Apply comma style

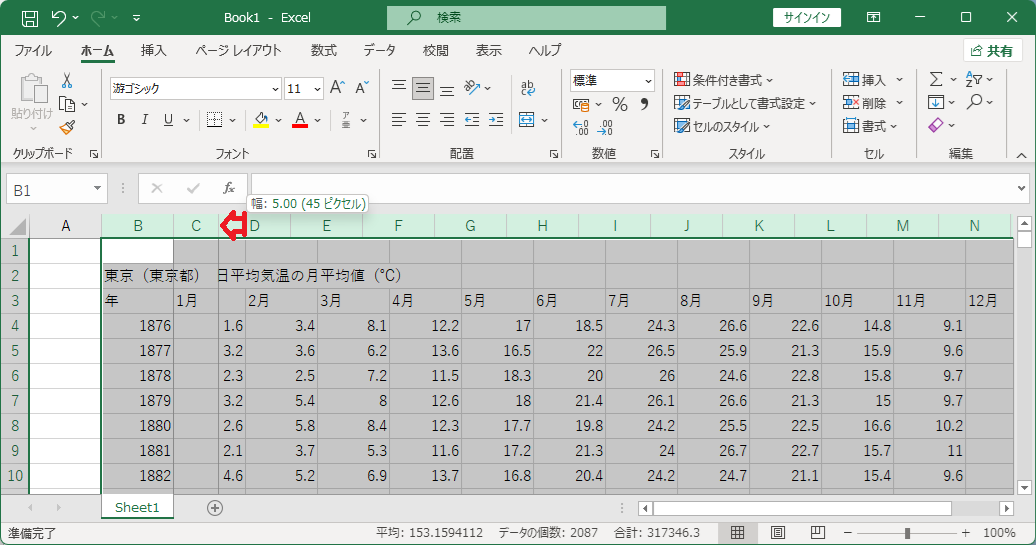644,104
